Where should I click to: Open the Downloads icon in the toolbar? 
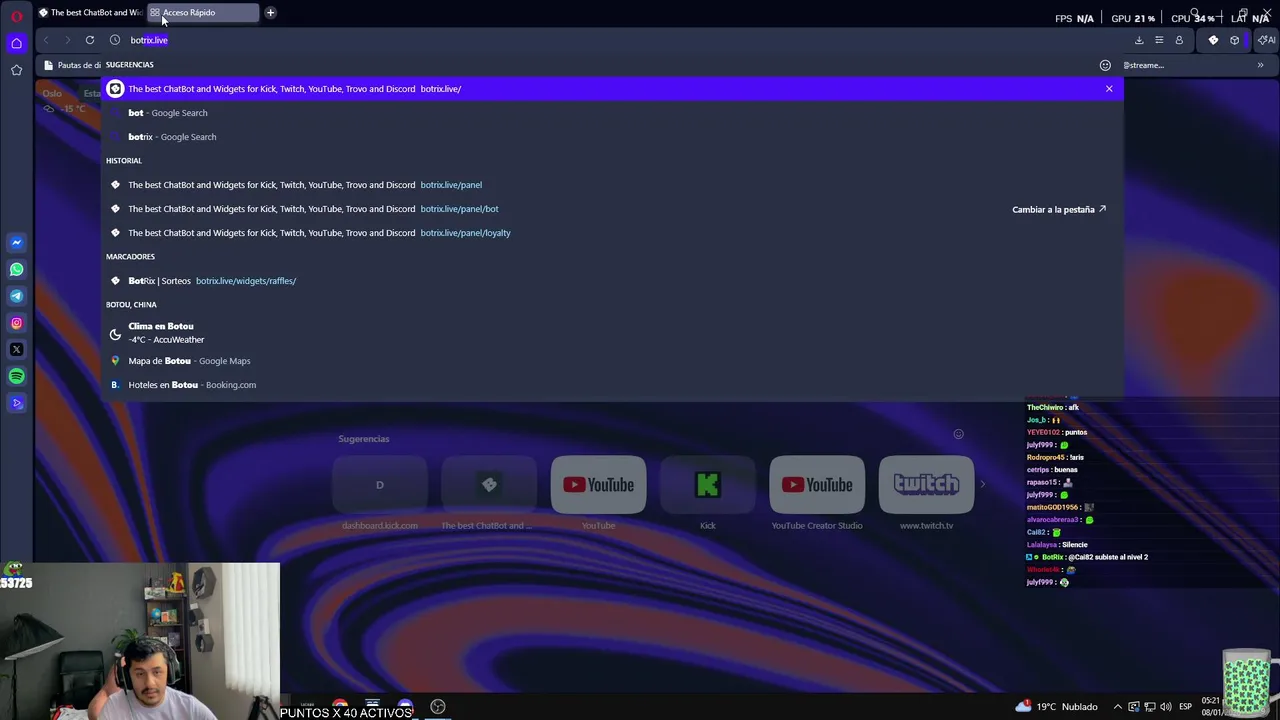(x=1139, y=40)
